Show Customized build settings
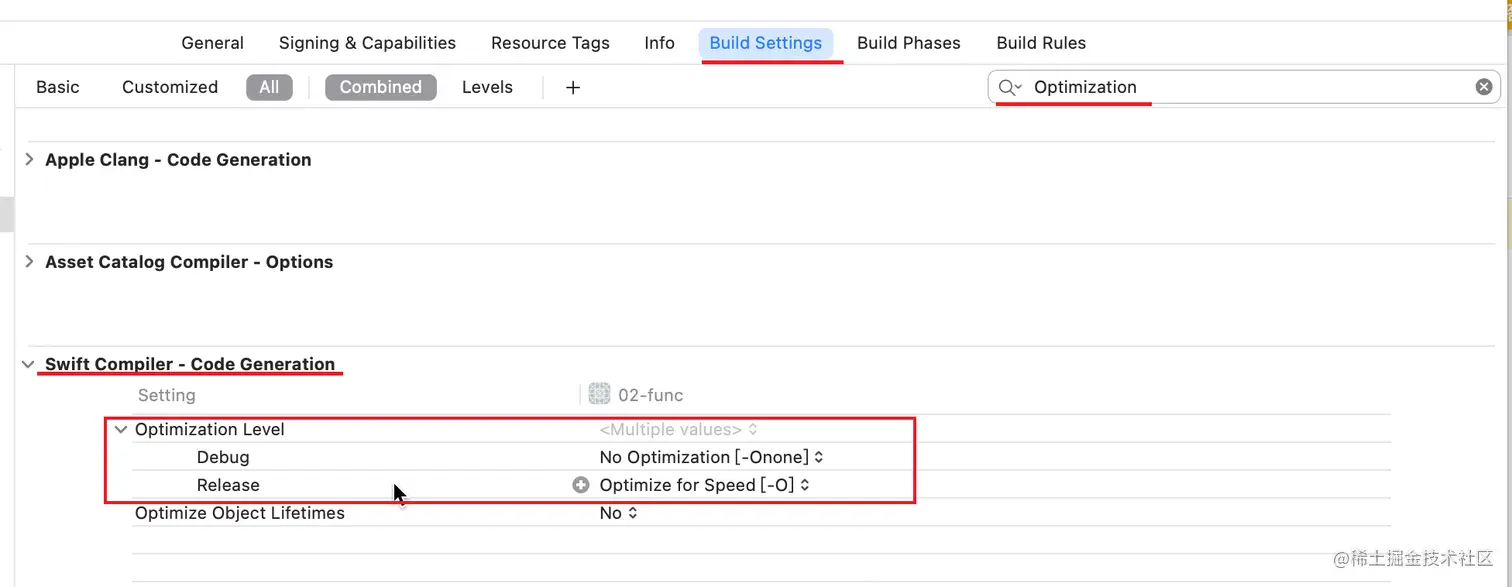Screen dimensions: 1512x587 coord(170,87)
